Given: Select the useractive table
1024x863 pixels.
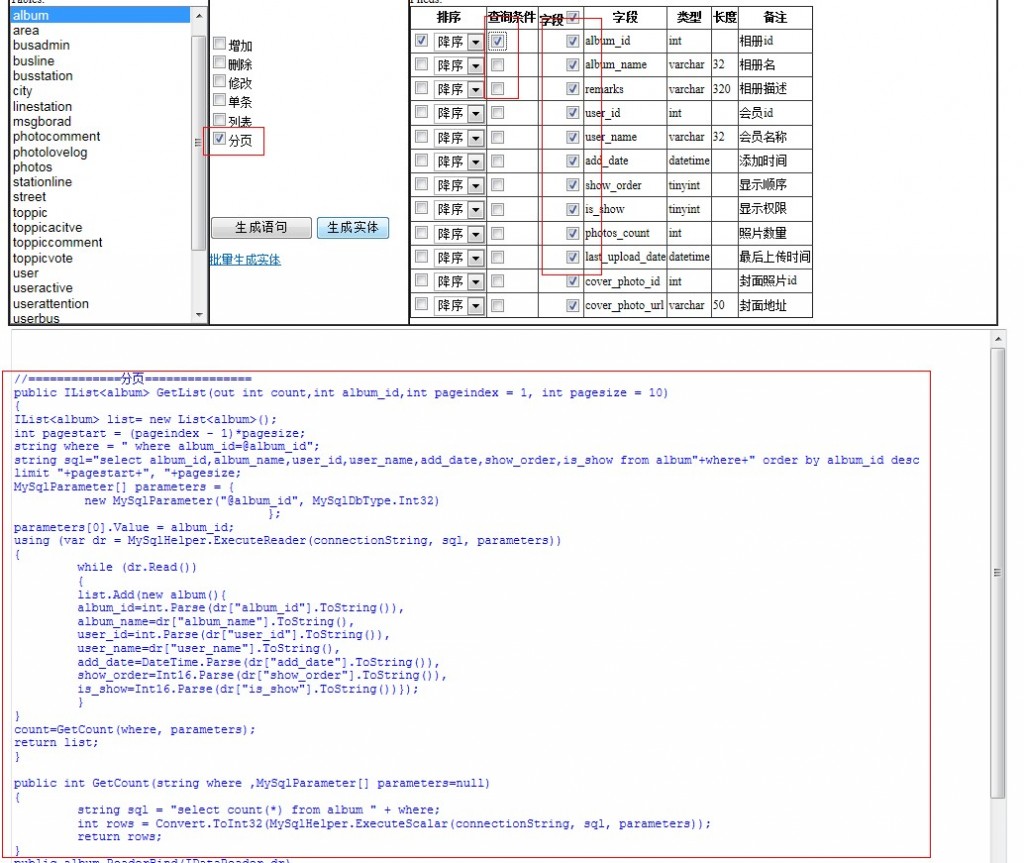Looking at the screenshot, I should pyautogui.click(x=100, y=288).
